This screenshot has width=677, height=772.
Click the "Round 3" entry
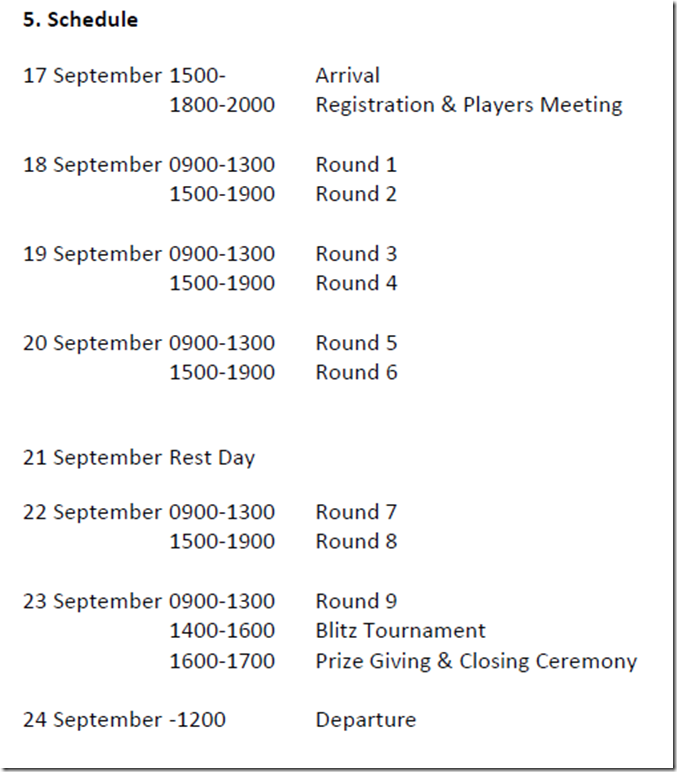[x=356, y=253]
